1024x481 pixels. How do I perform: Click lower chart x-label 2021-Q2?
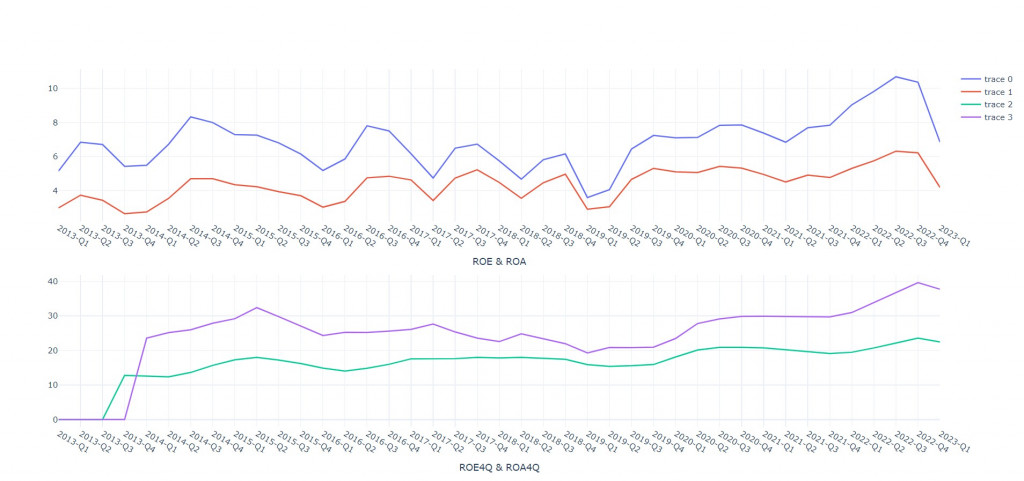[802, 442]
